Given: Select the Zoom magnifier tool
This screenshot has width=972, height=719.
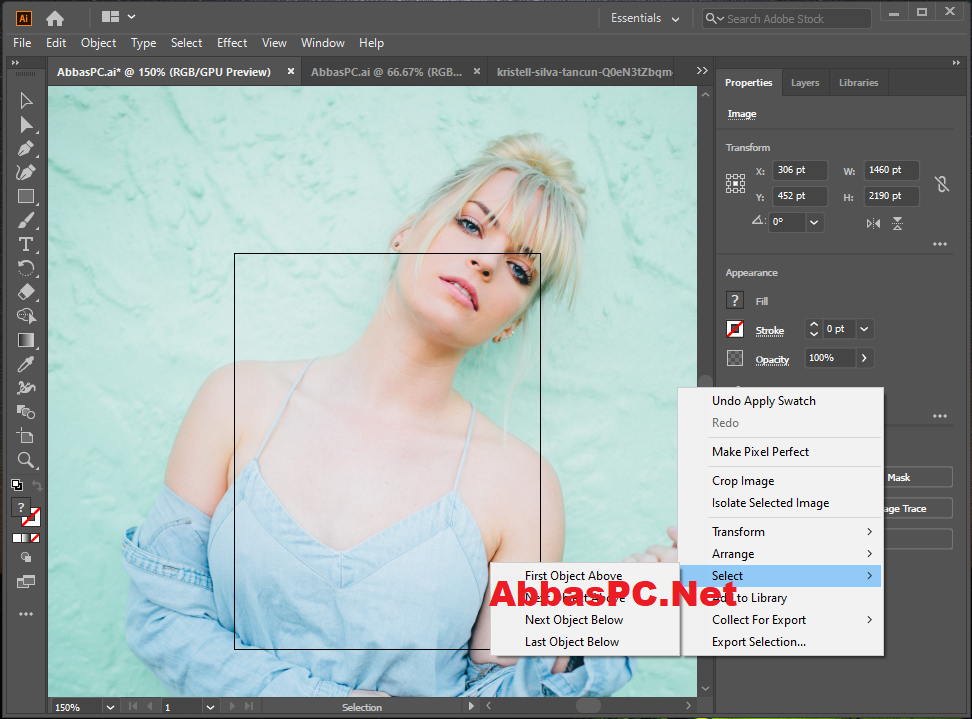Looking at the screenshot, I should (25, 460).
